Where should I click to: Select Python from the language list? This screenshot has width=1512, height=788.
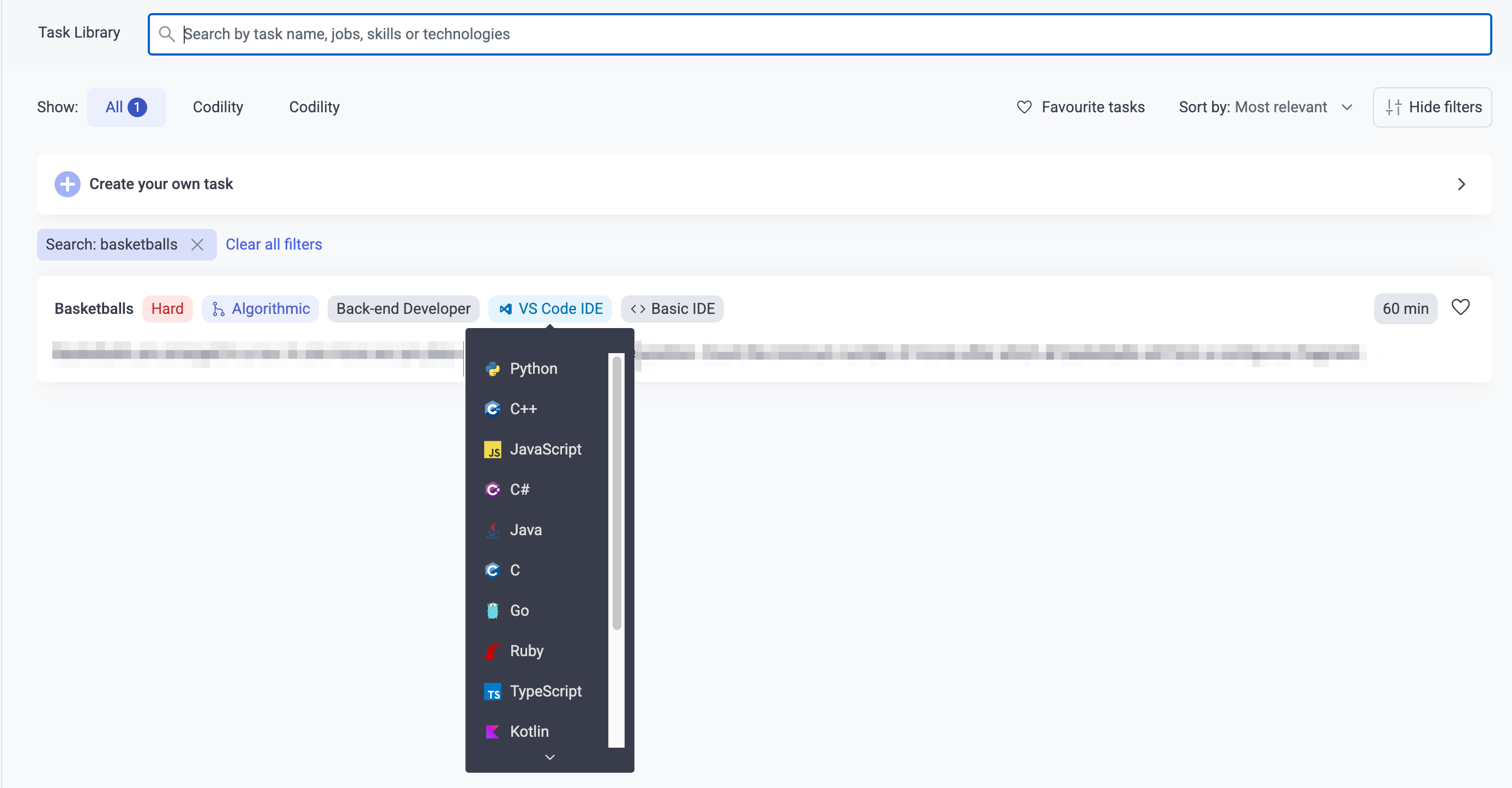(533, 368)
